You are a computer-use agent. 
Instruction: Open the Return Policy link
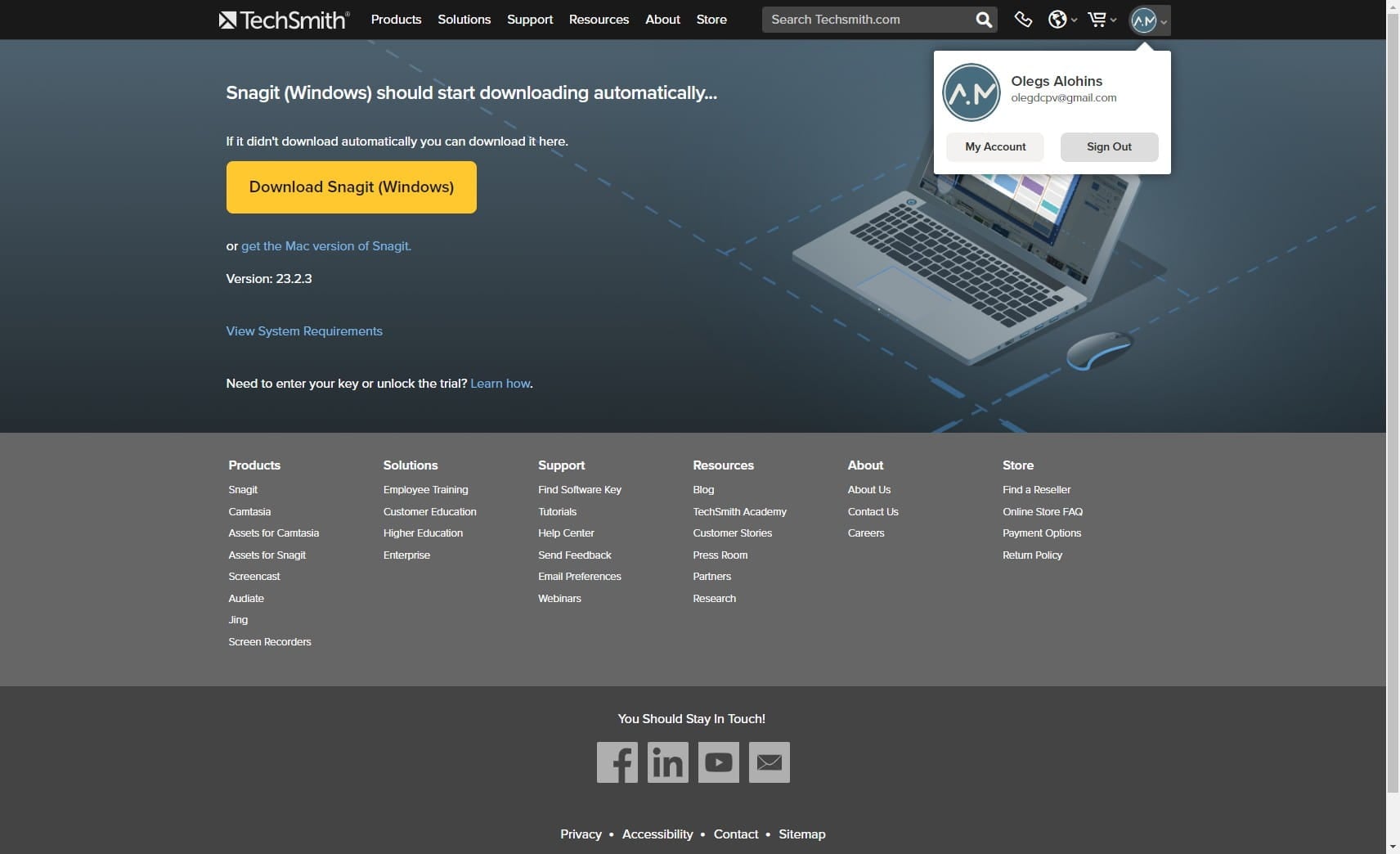coord(1033,555)
